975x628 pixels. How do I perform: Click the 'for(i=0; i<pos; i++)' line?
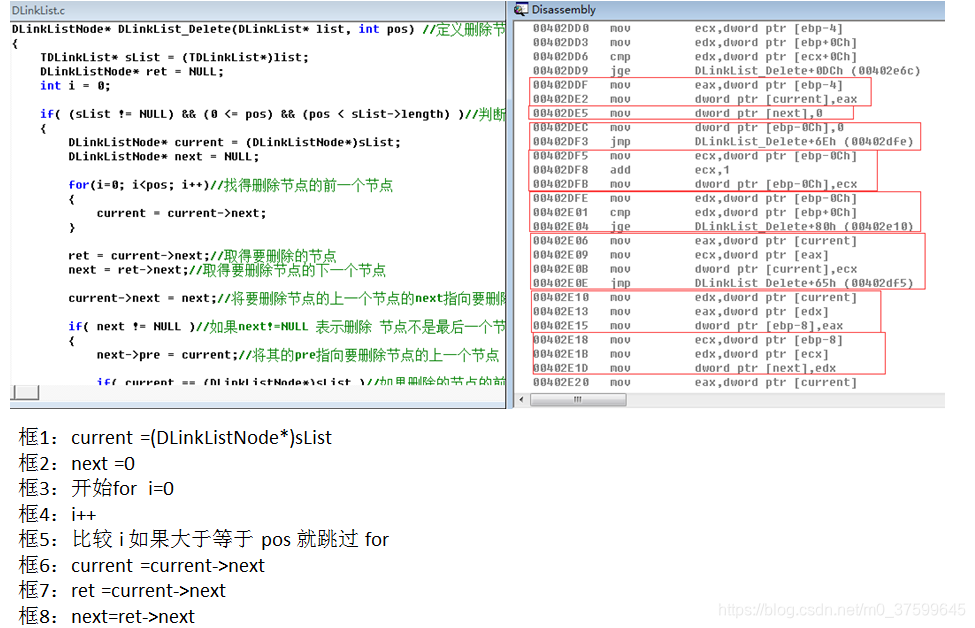(231, 185)
